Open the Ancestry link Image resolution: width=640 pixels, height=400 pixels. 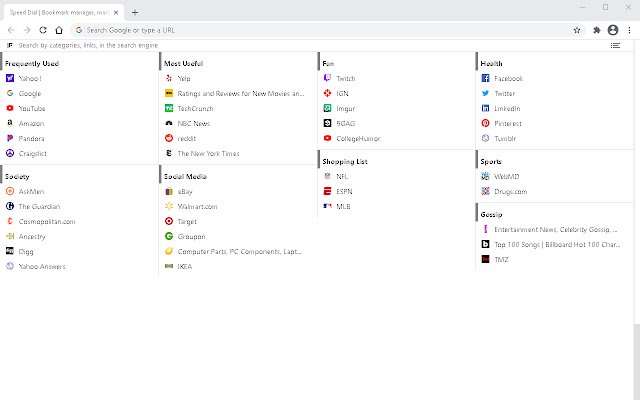click(32, 237)
